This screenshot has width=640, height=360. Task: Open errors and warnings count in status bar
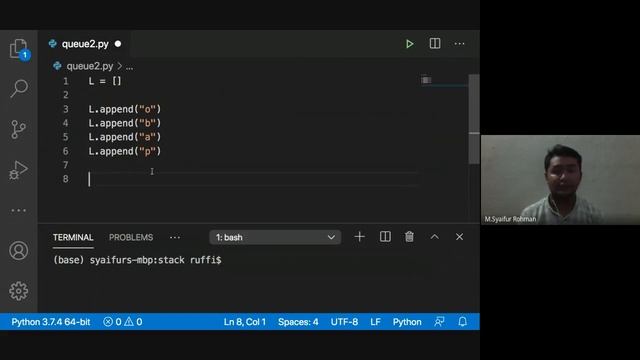pyautogui.click(x=122, y=322)
